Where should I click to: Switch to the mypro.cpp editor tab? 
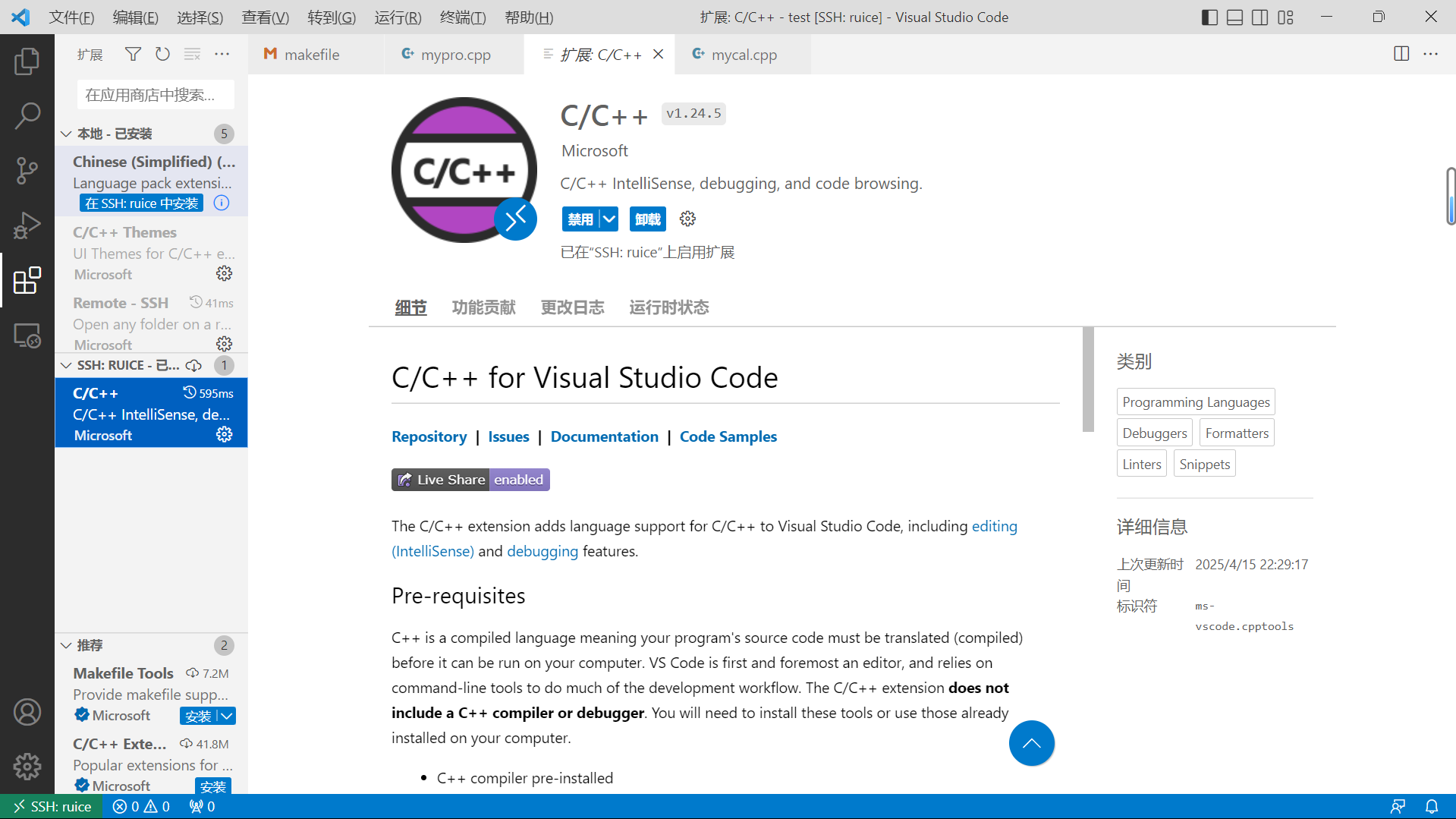tap(455, 55)
